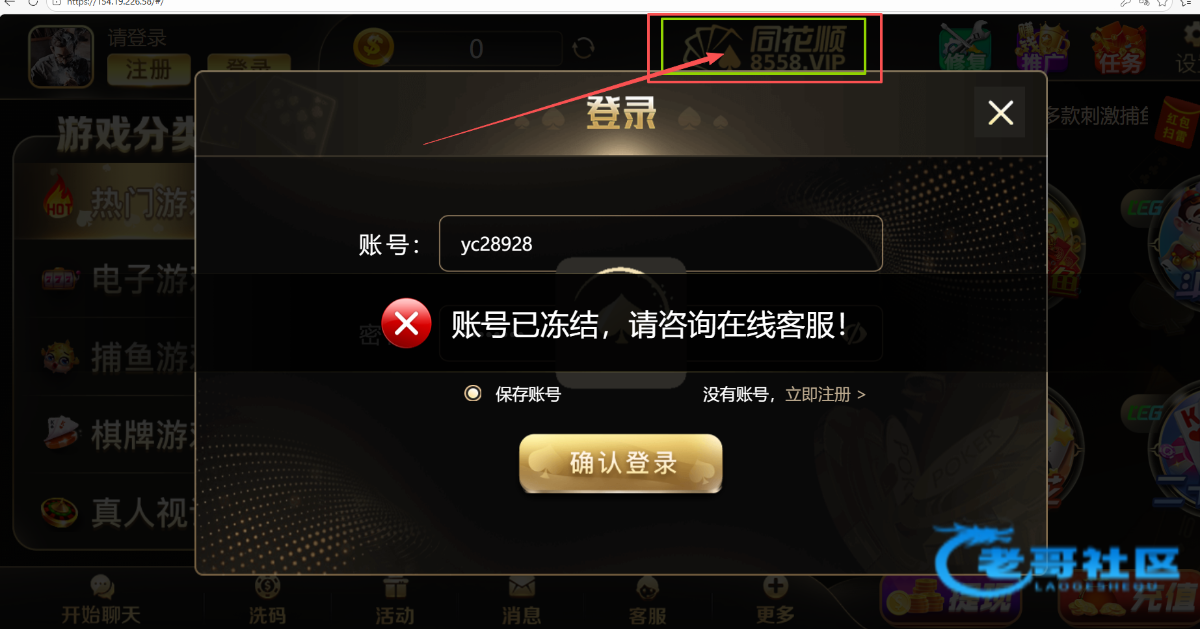Open the 客服 support icon
This screenshot has width=1200, height=629.
click(x=648, y=600)
